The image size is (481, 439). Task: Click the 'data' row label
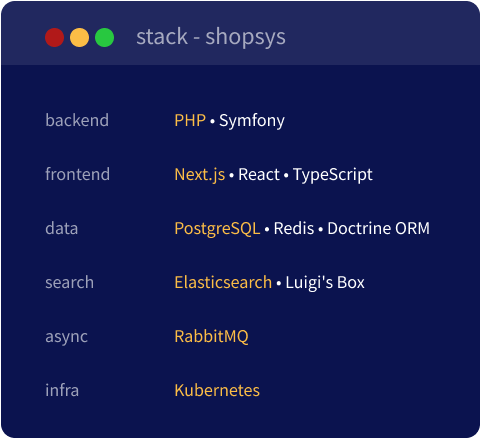pos(62,228)
